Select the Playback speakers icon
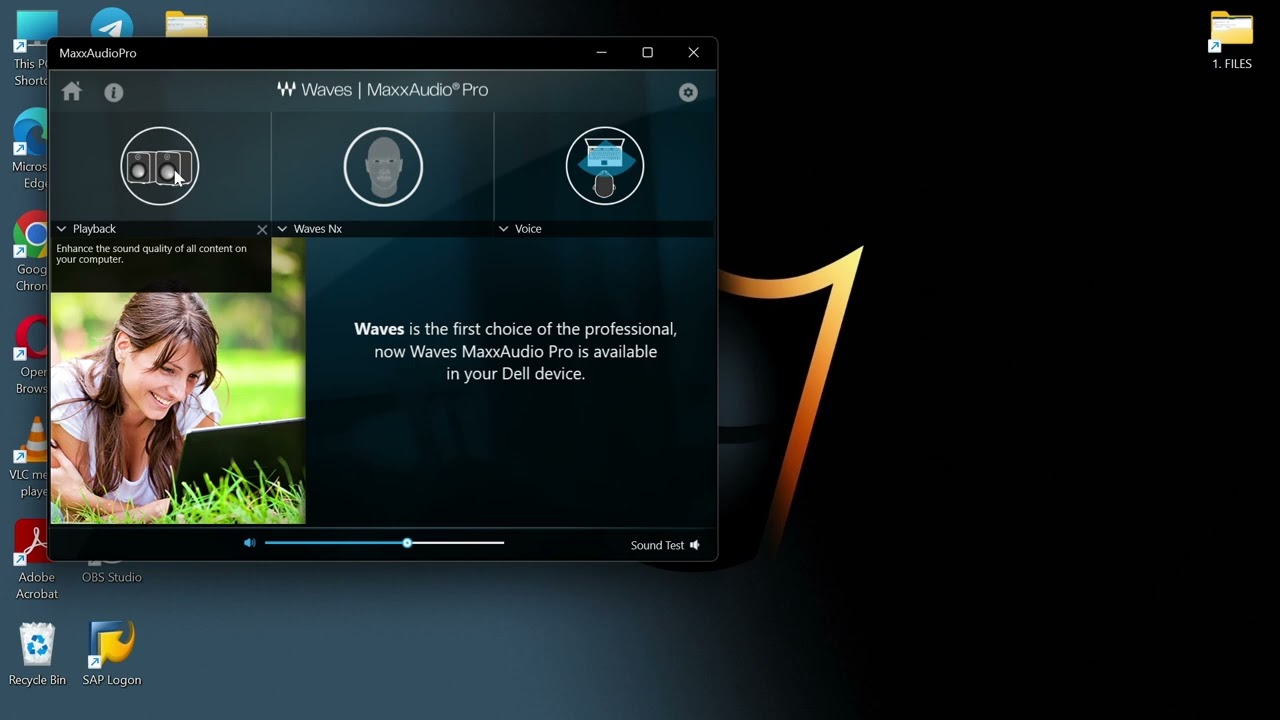Viewport: 1280px width, 720px height. pyautogui.click(x=160, y=166)
